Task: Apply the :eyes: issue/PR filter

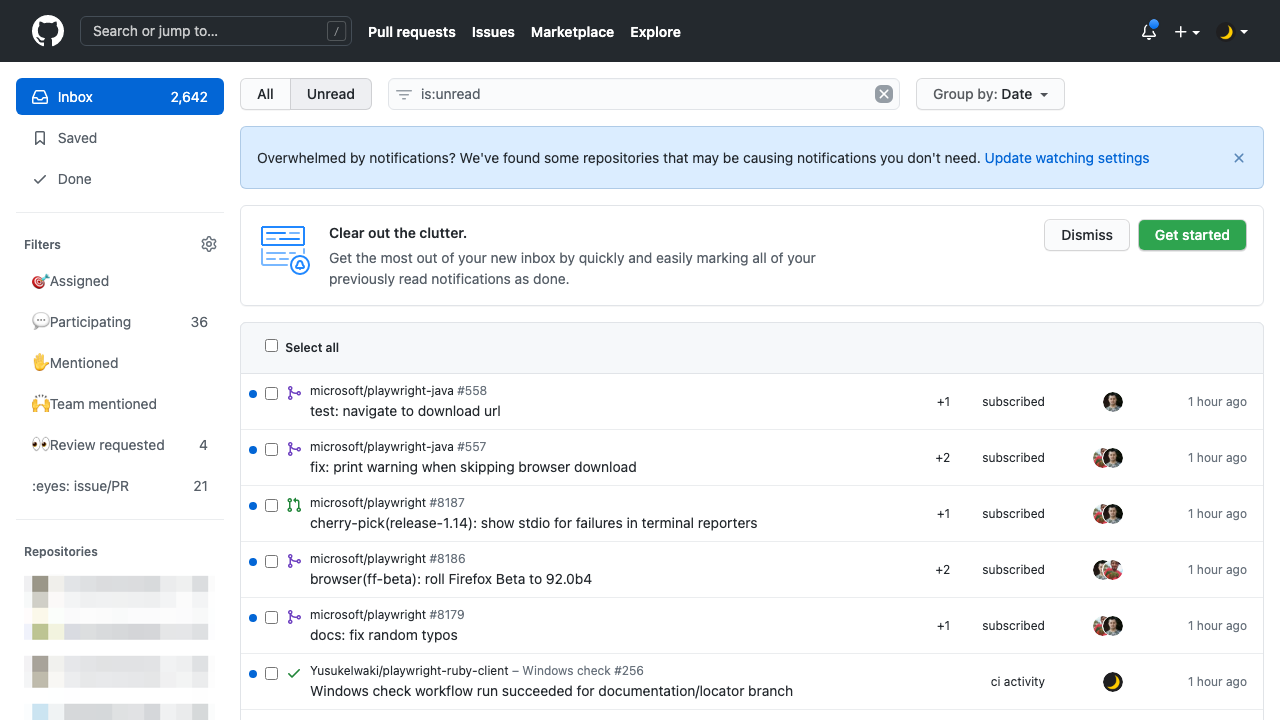Action: point(120,486)
